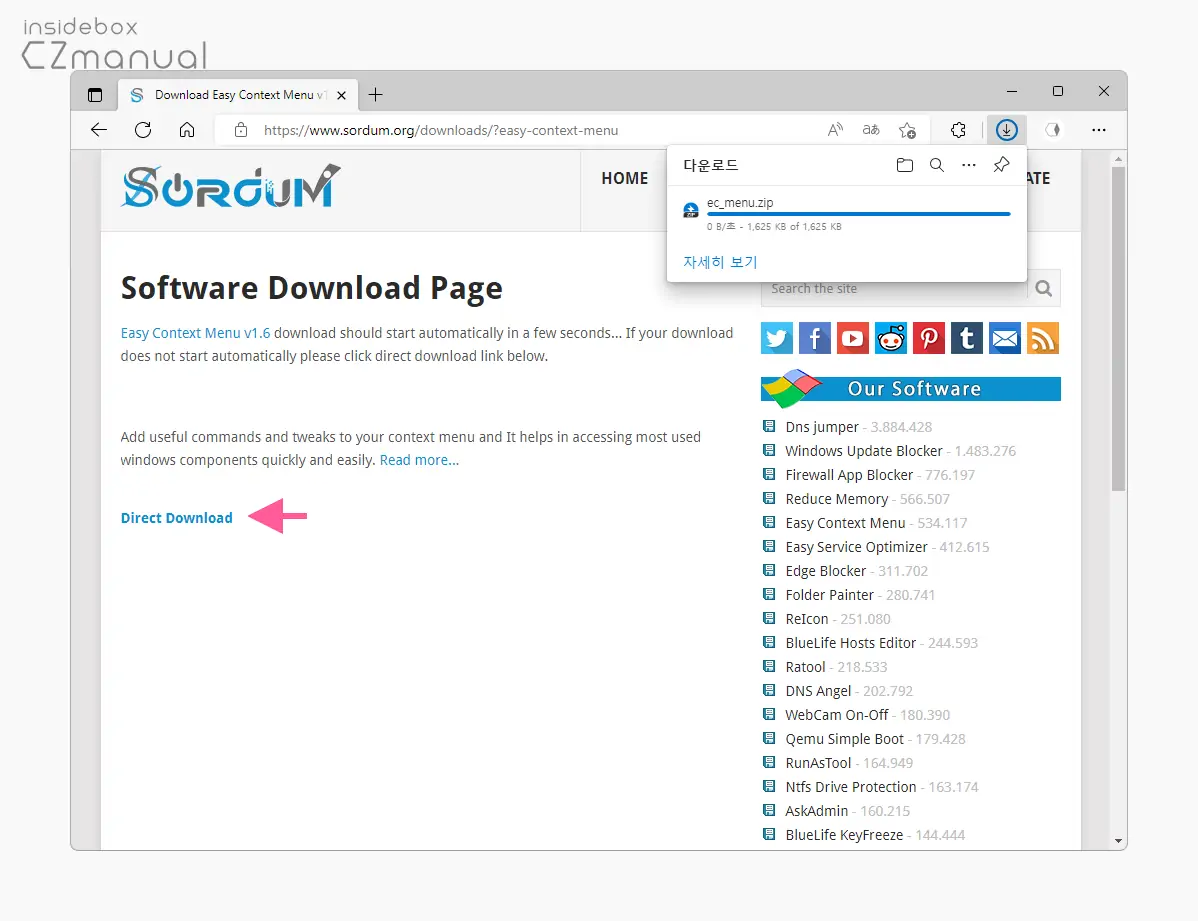
Task: Open more options in the downloads popup
Action: click(x=969, y=165)
